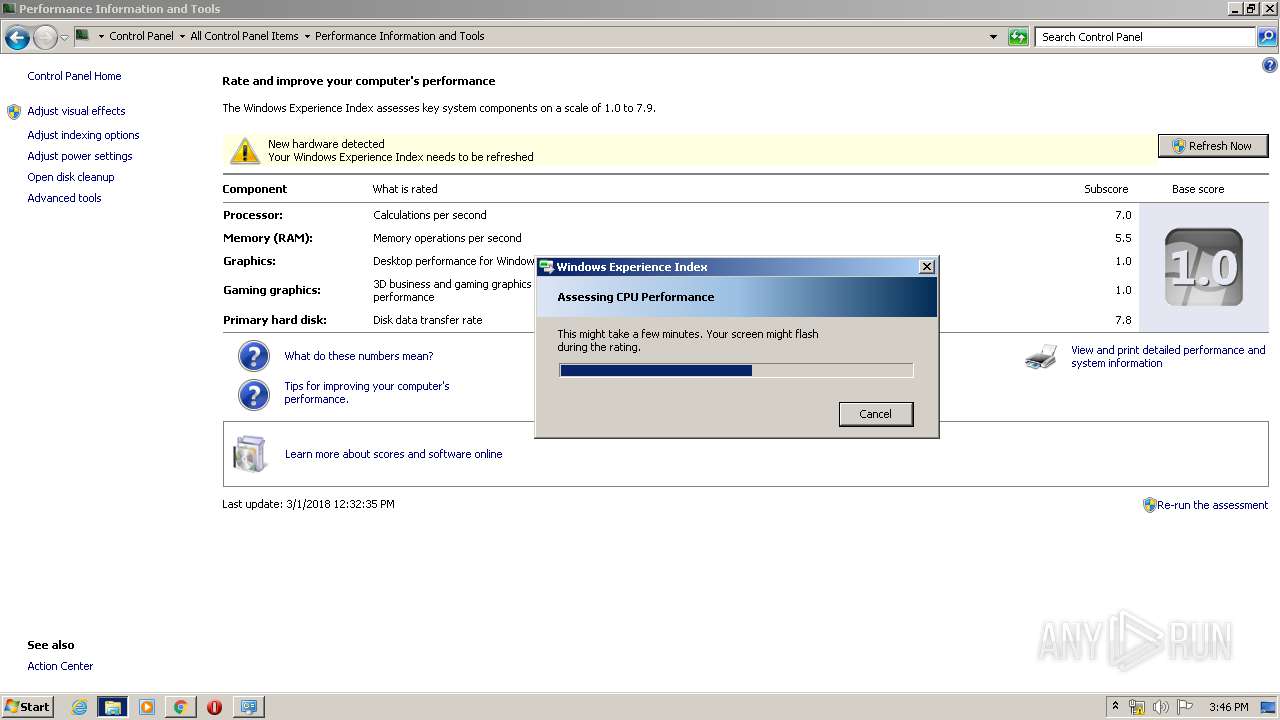The width and height of the screenshot is (1280, 720).
Task: Open address bar history dropdown
Action: click(993, 37)
